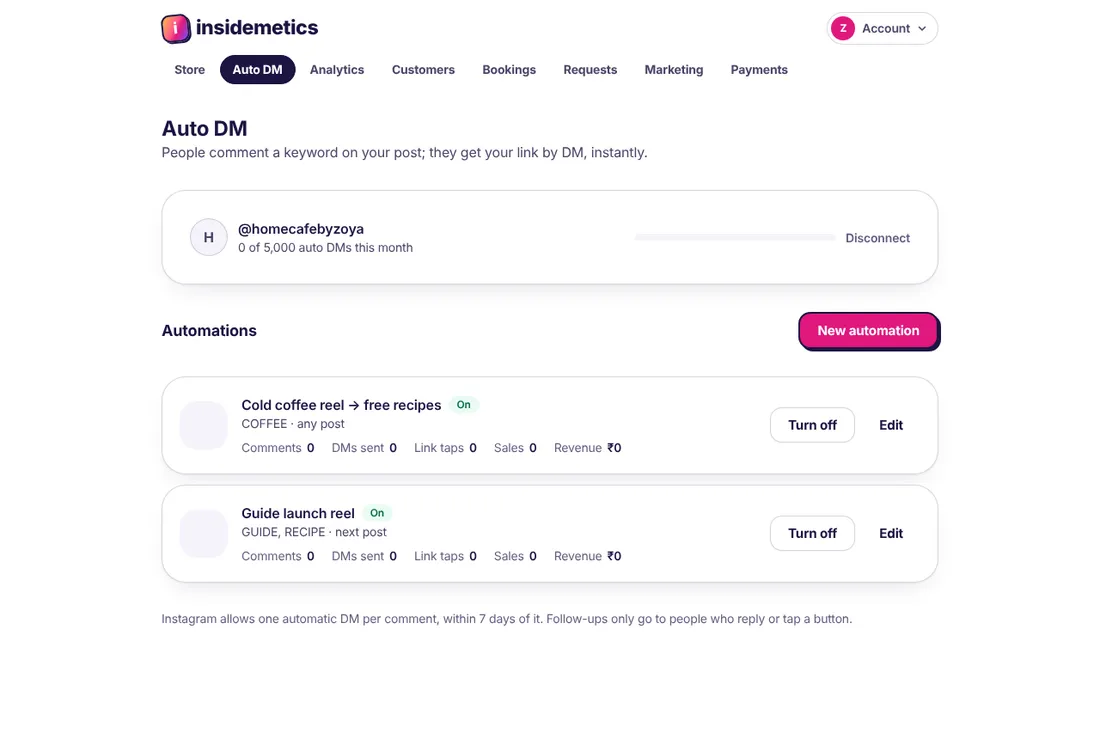This screenshot has height=739, width=1100.
Task: Edit the Cold coffee reel automation
Action: 891,425
